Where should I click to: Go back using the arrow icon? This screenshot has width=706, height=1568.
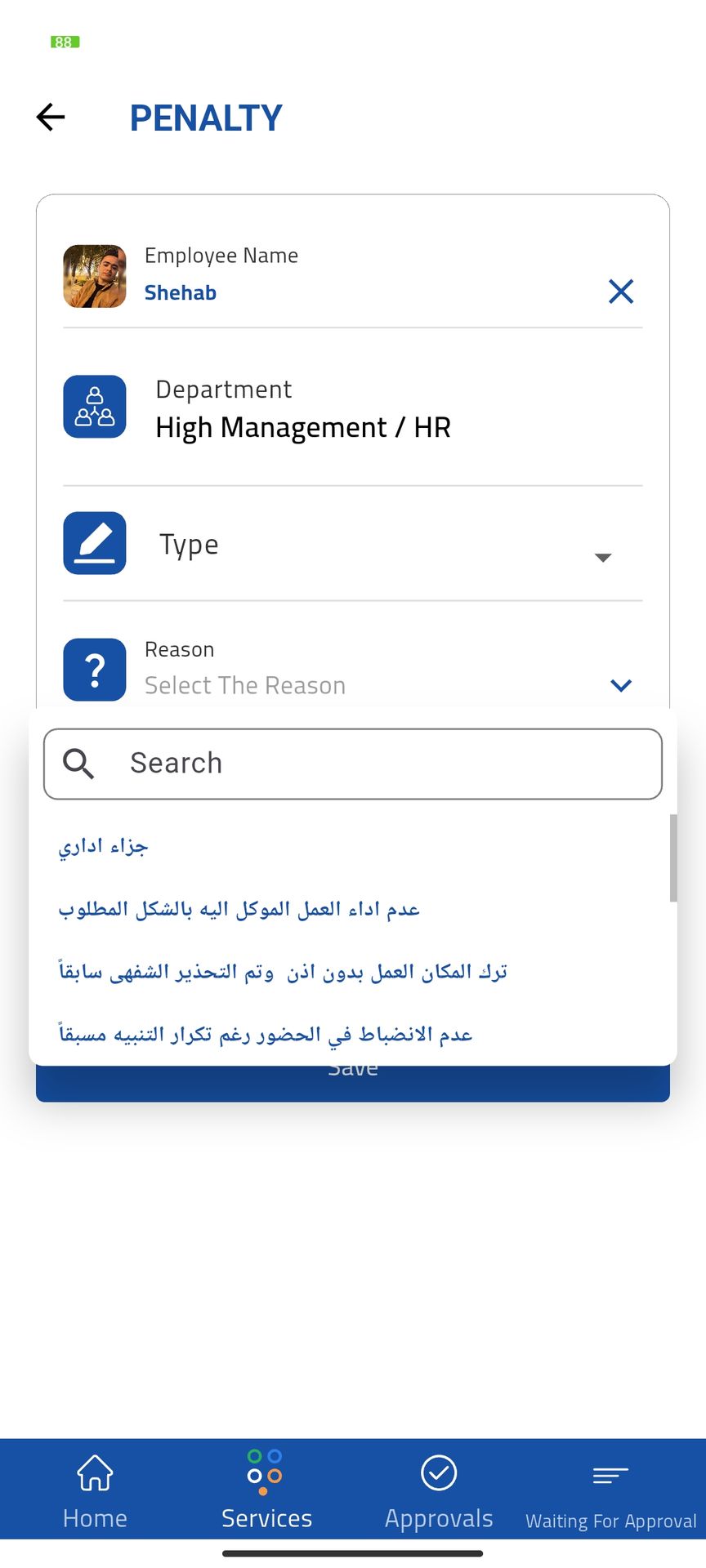(51, 117)
